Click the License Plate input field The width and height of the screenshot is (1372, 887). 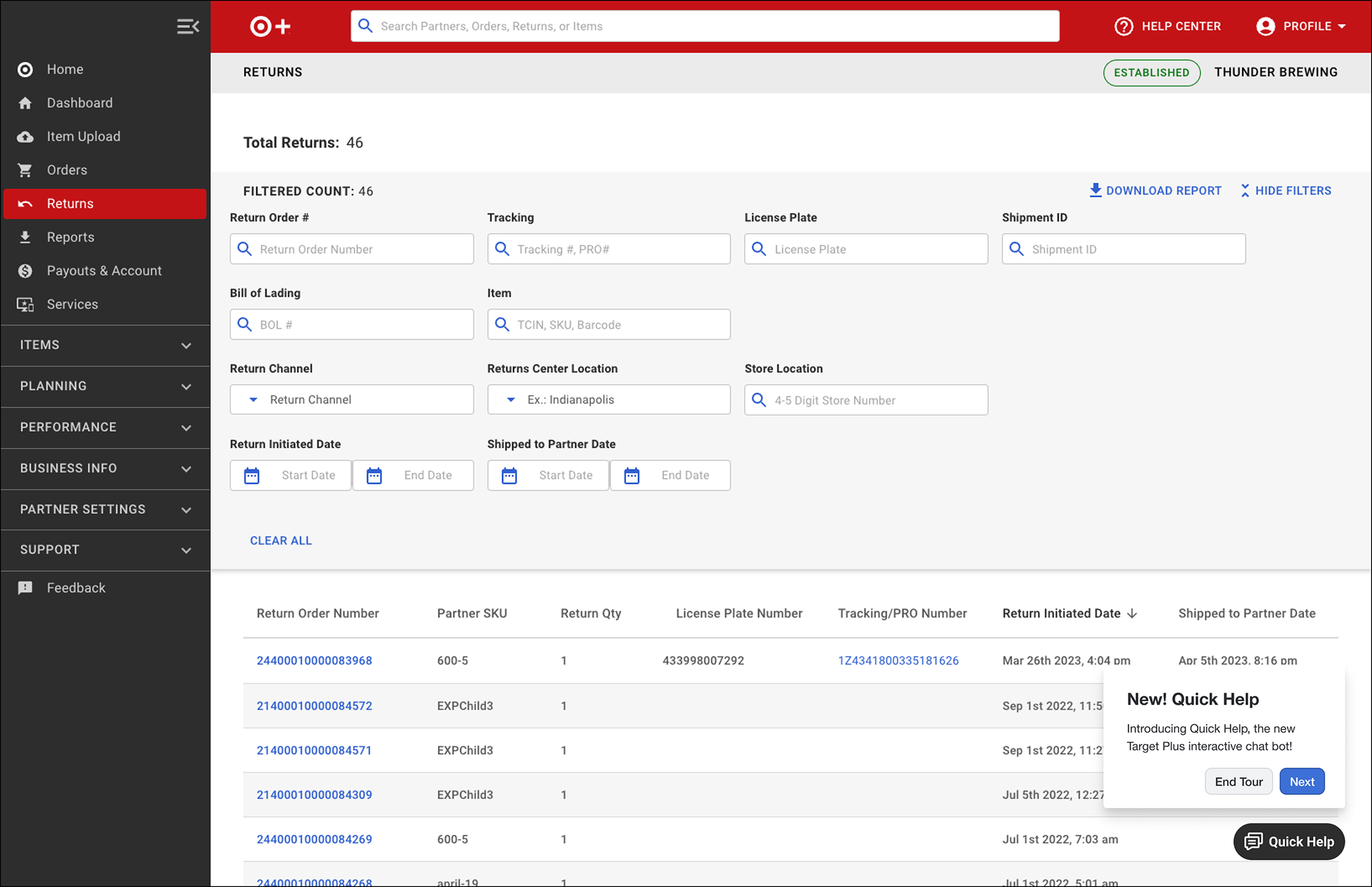pyautogui.click(x=866, y=249)
